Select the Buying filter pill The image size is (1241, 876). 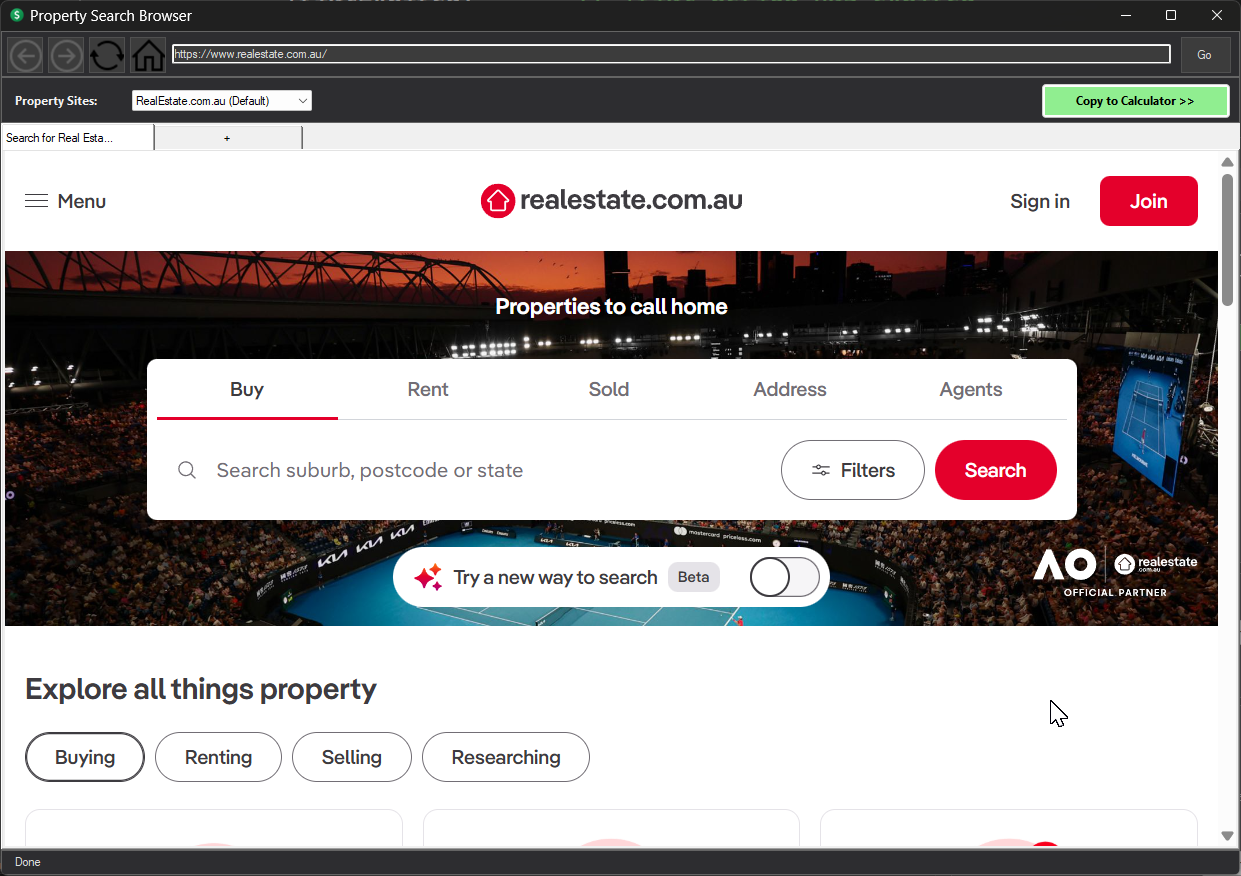coord(85,757)
